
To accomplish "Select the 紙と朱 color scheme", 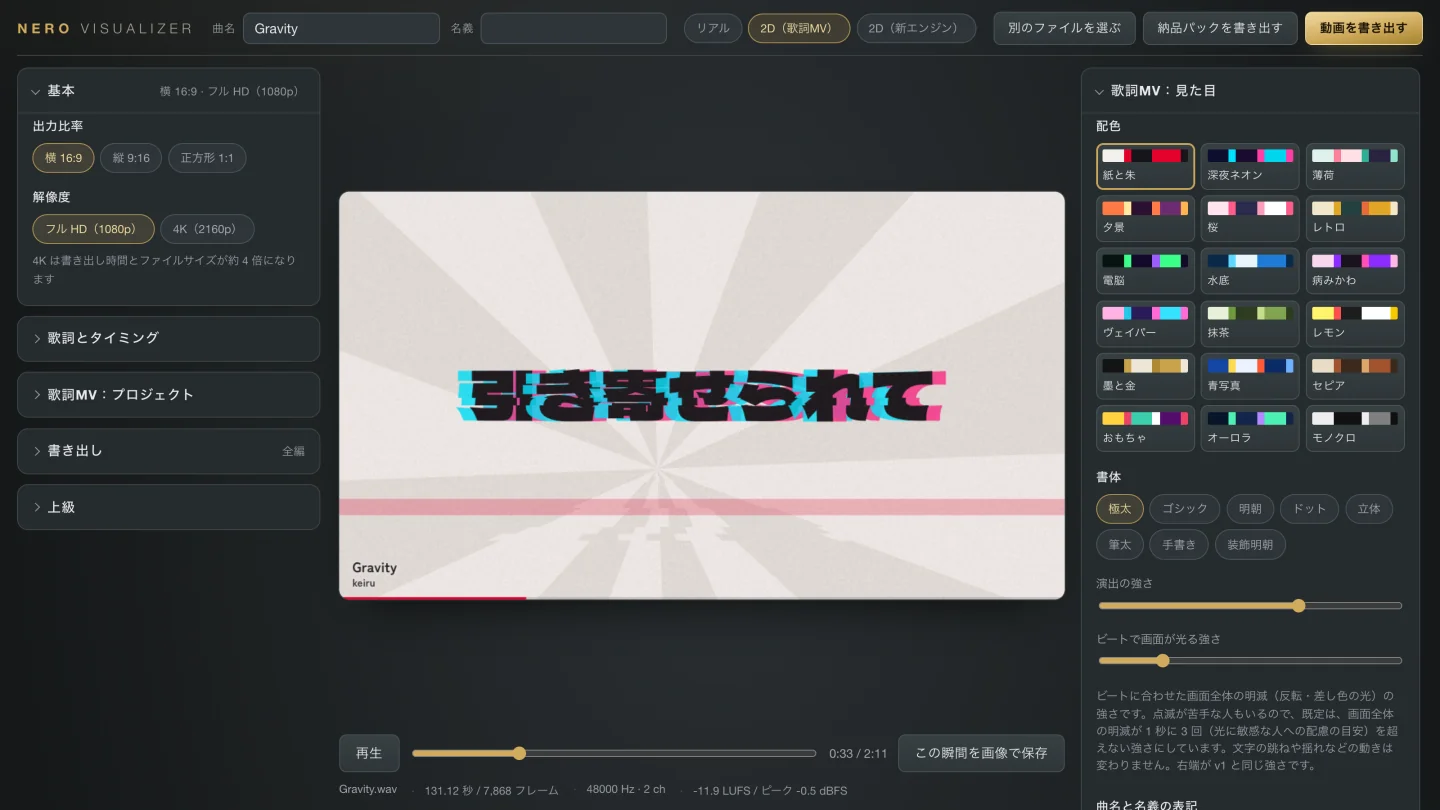I will click(1145, 166).
